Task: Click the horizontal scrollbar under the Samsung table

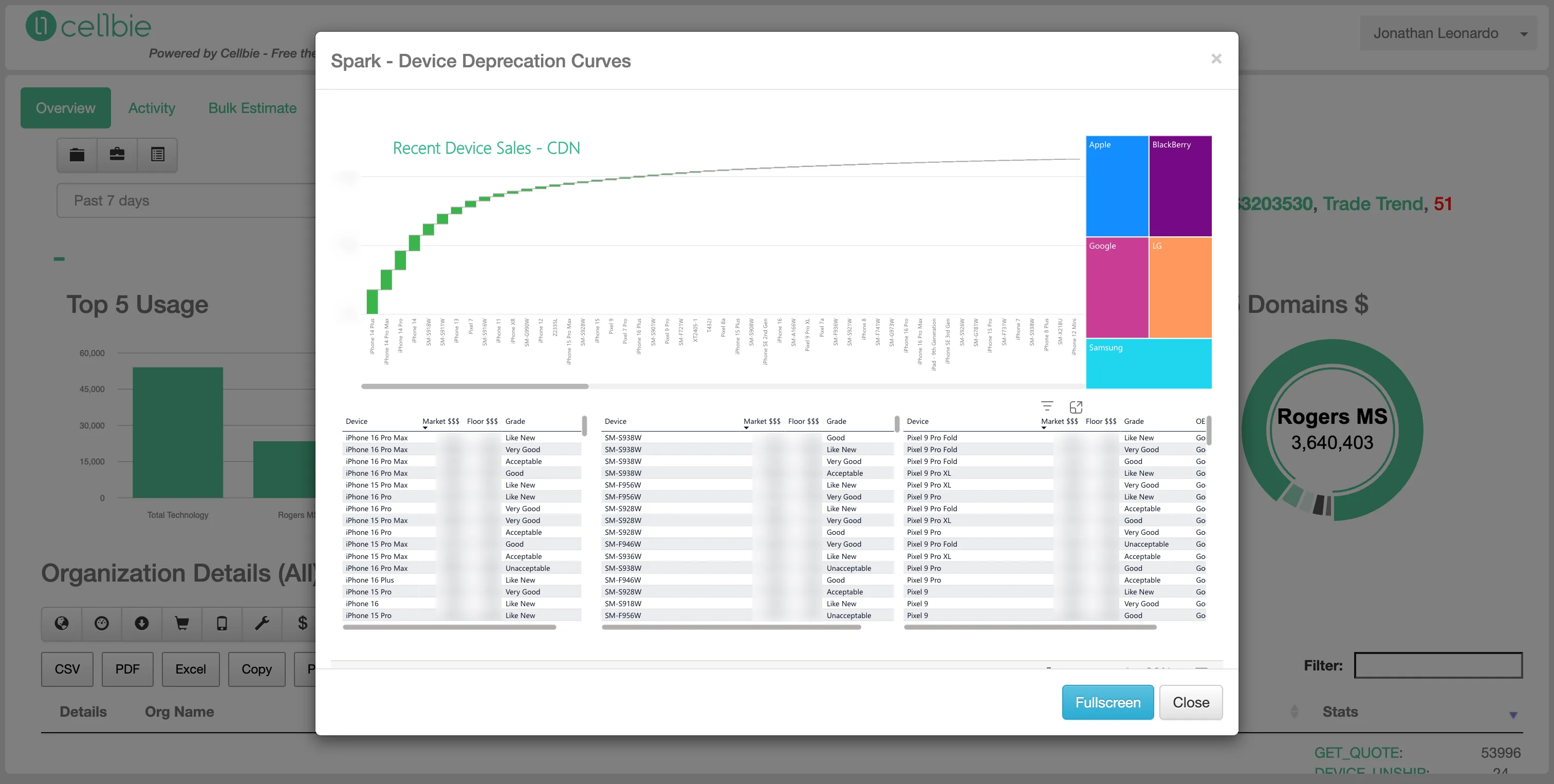Action: (732, 627)
